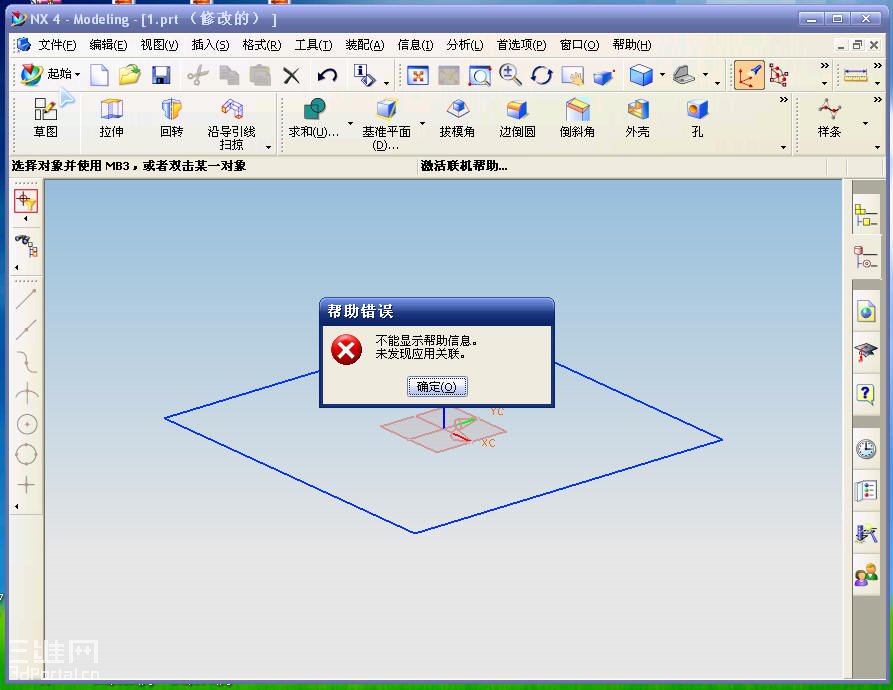Click the Paste icon
This screenshot has width=893, height=690.
[x=260, y=75]
